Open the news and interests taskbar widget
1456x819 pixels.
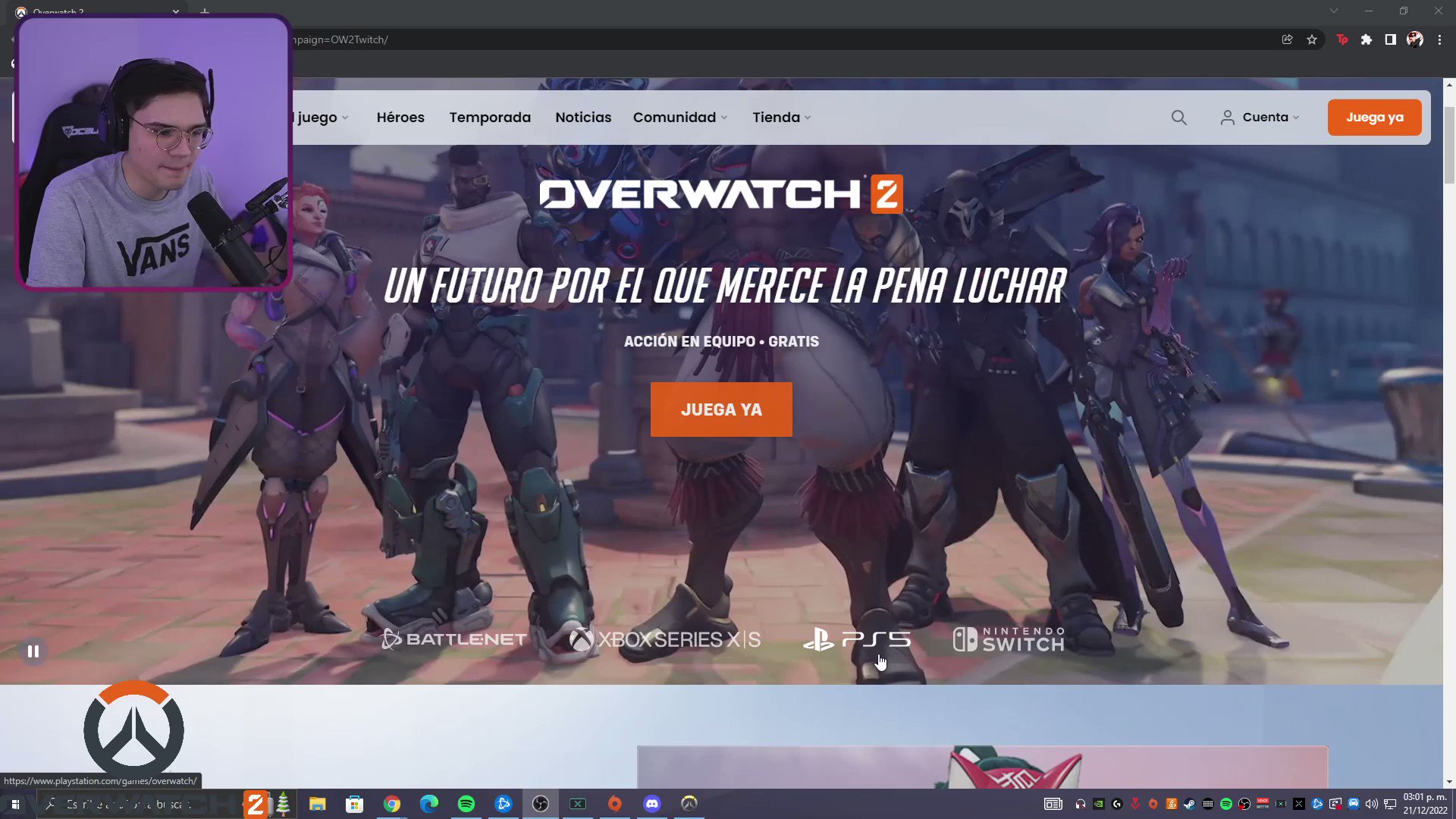1053,804
